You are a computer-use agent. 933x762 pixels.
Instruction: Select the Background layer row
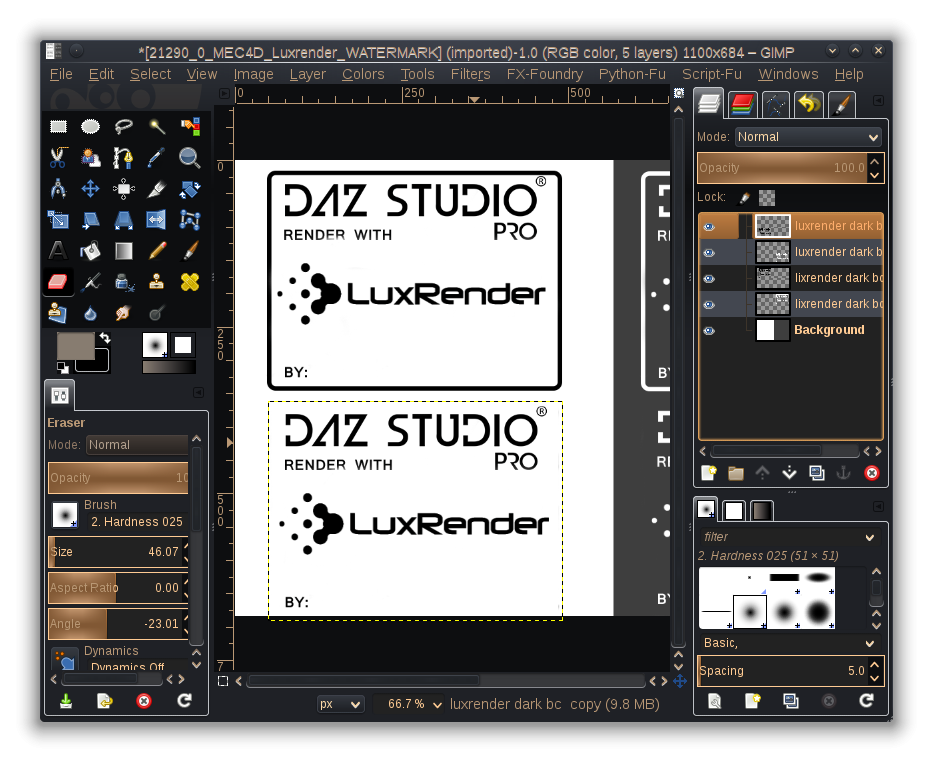pos(791,330)
